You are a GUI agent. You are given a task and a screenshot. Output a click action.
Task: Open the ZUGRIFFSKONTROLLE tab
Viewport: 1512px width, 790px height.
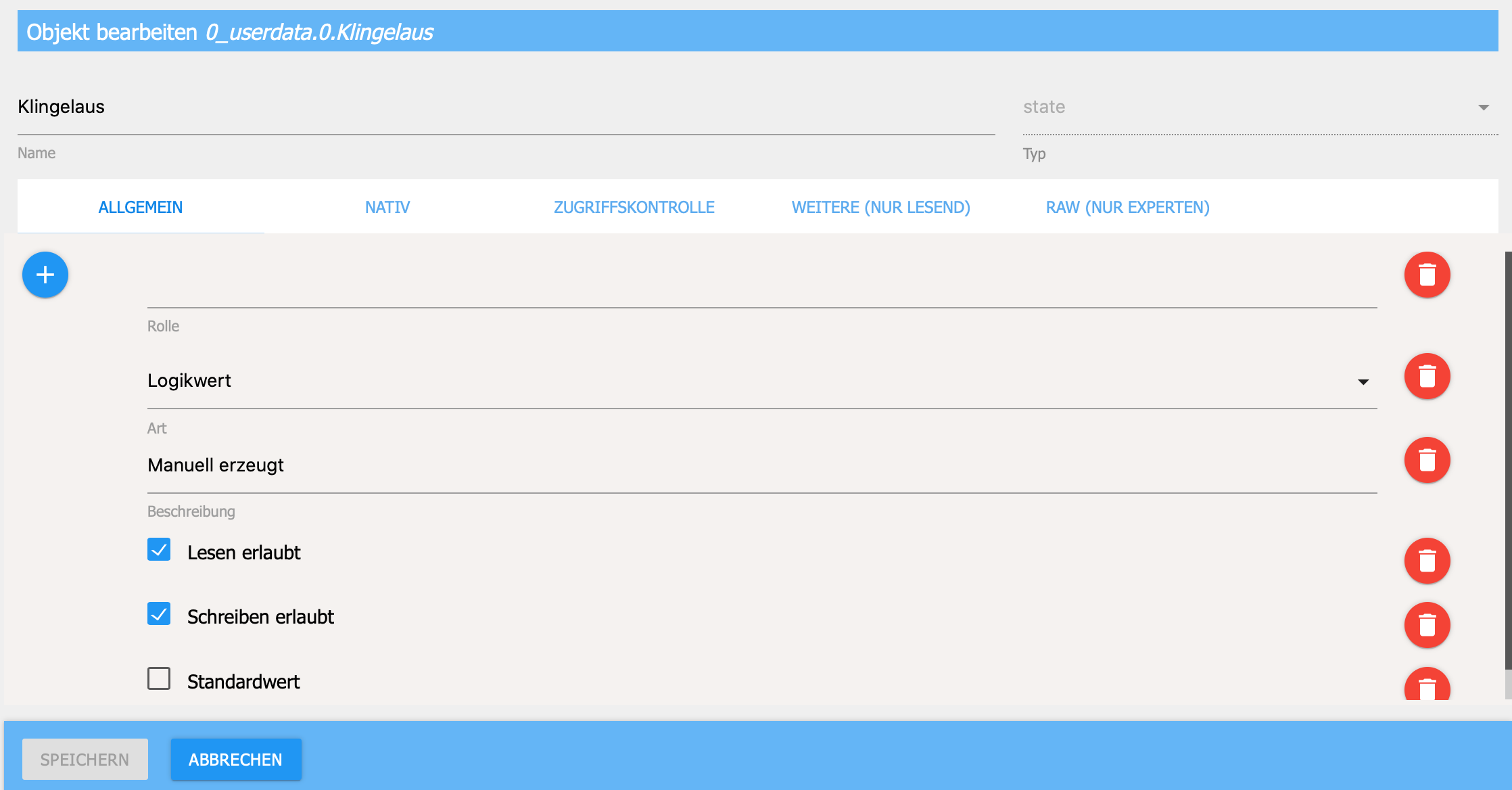[634, 207]
